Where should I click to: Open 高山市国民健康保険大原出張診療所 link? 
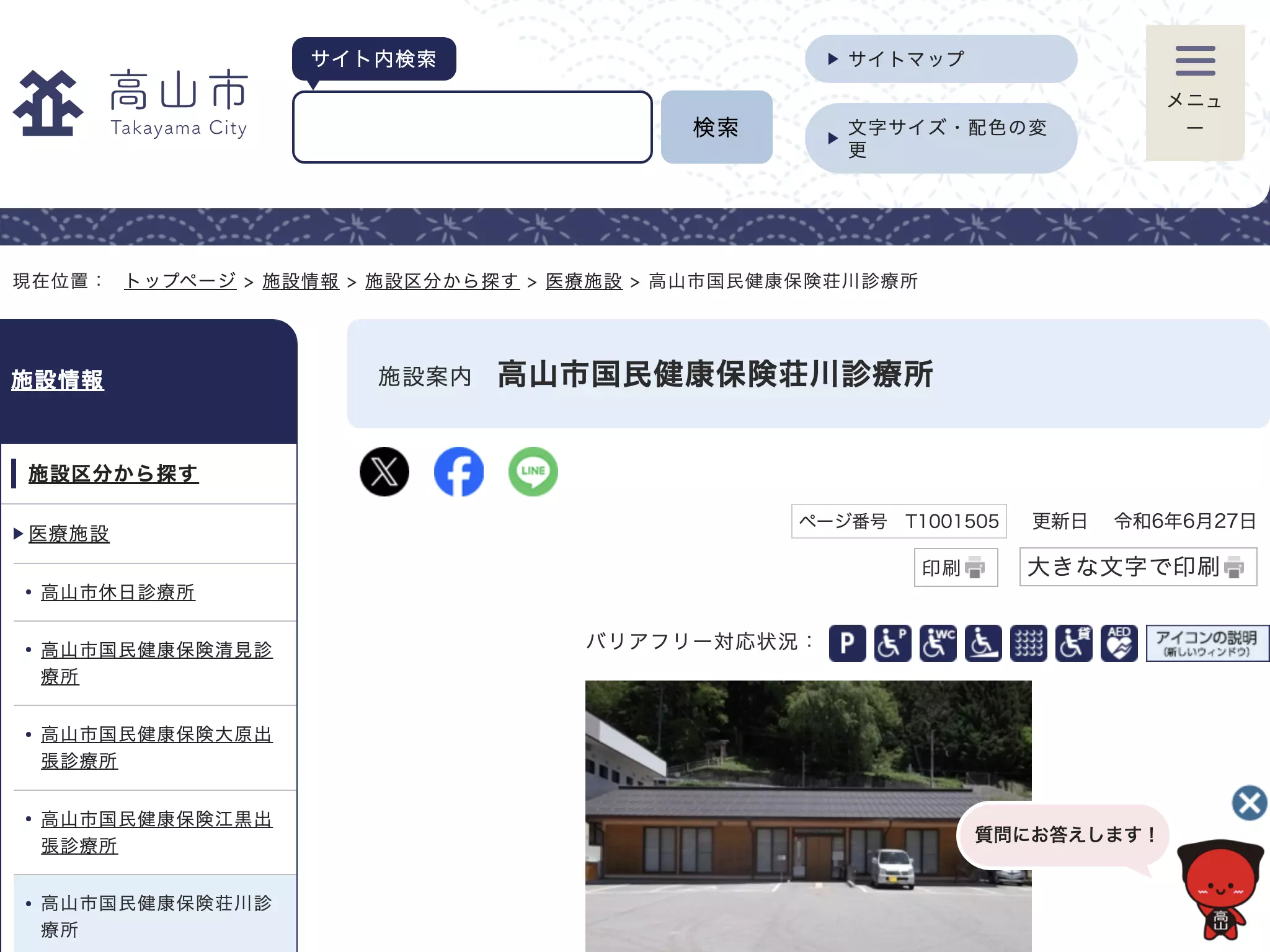coord(156,747)
